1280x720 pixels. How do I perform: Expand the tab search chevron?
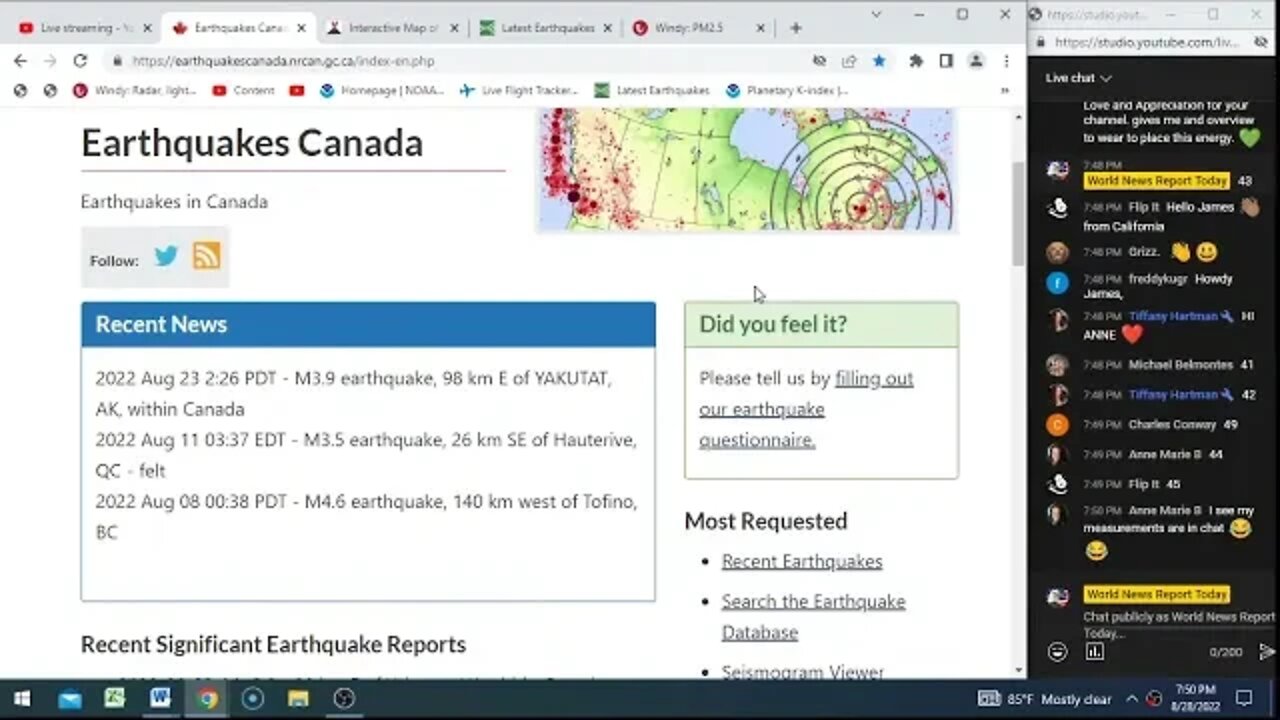[x=876, y=14]
